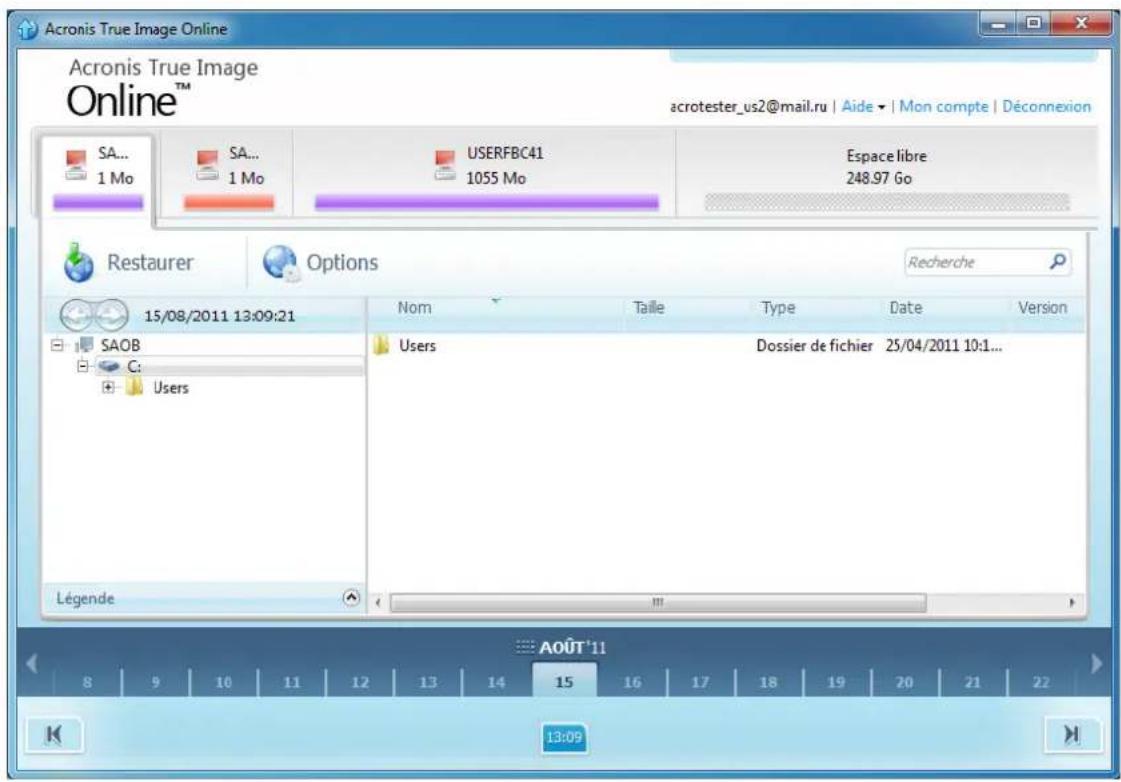The height and width of the screenshot is (782, 1121).
Task: Click the 15/08/2011 13:09:21 timestamp
Action: point(219,316)
